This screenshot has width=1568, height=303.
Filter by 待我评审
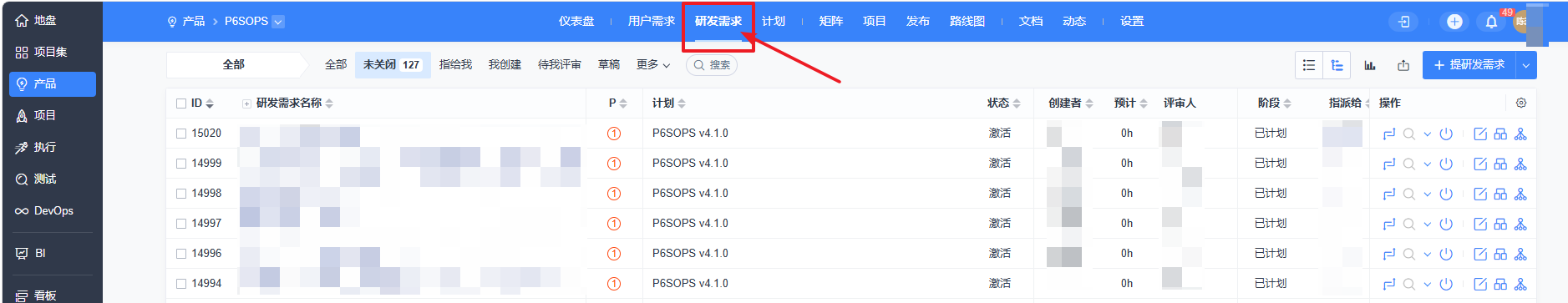[x=560, y=65]
